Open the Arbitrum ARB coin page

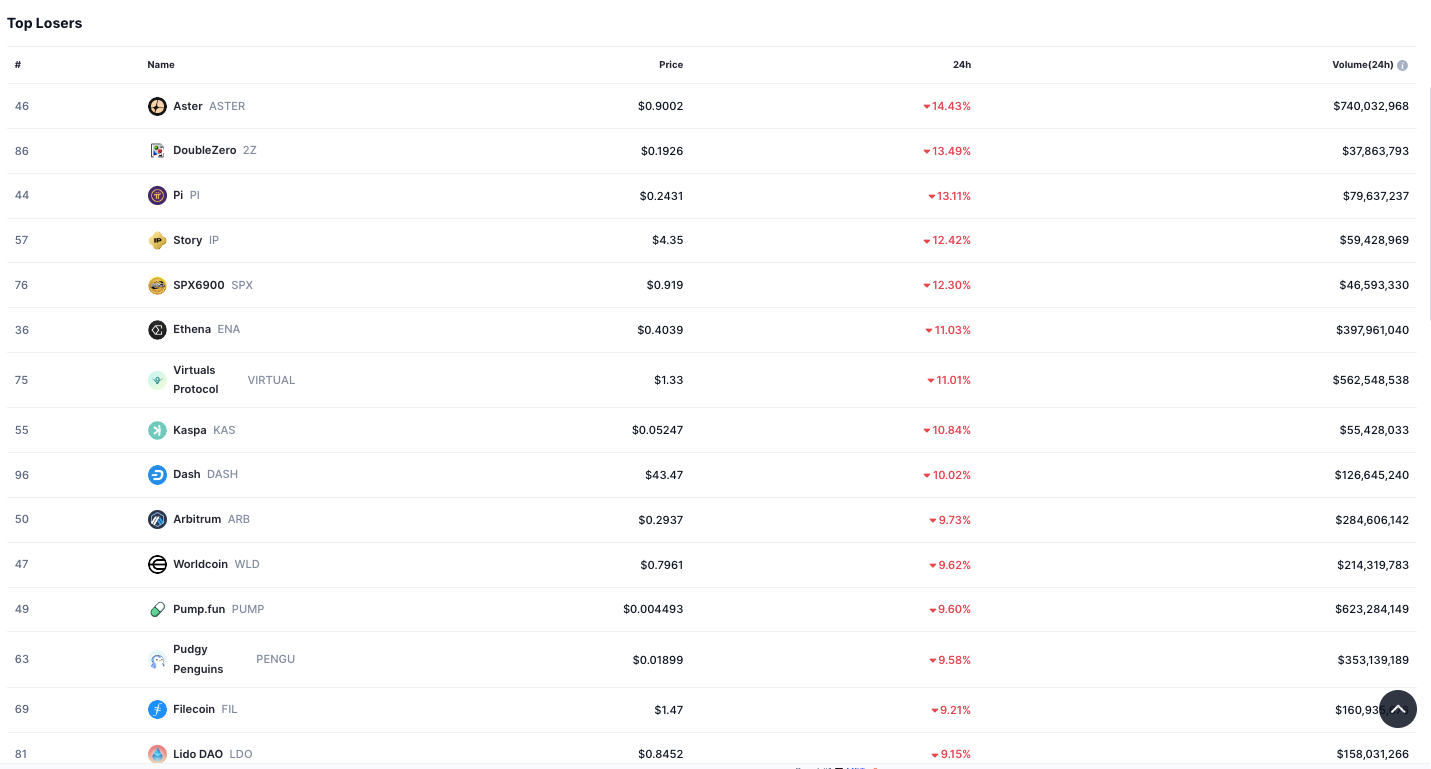point(197,519)
